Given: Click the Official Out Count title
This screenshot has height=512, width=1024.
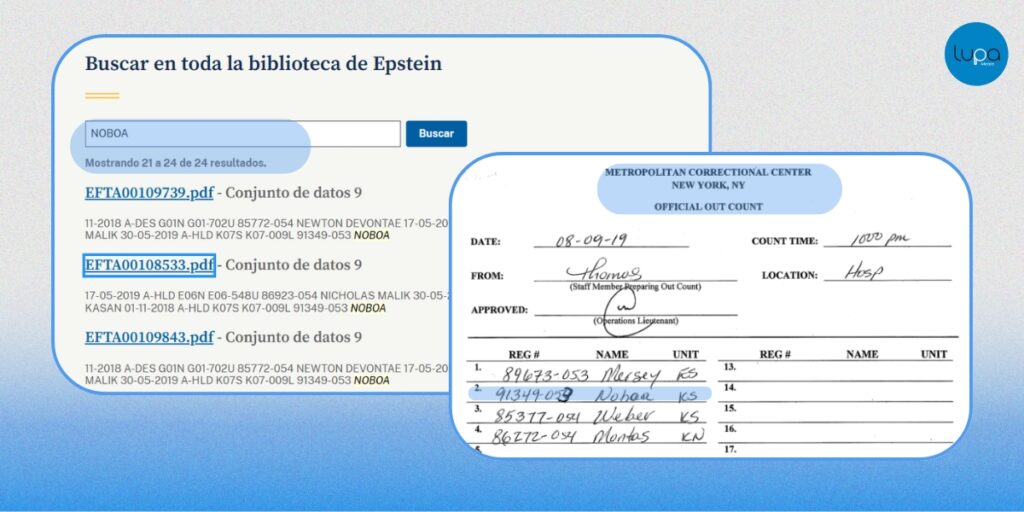Looking at the screenshot, I should point(708,207).
